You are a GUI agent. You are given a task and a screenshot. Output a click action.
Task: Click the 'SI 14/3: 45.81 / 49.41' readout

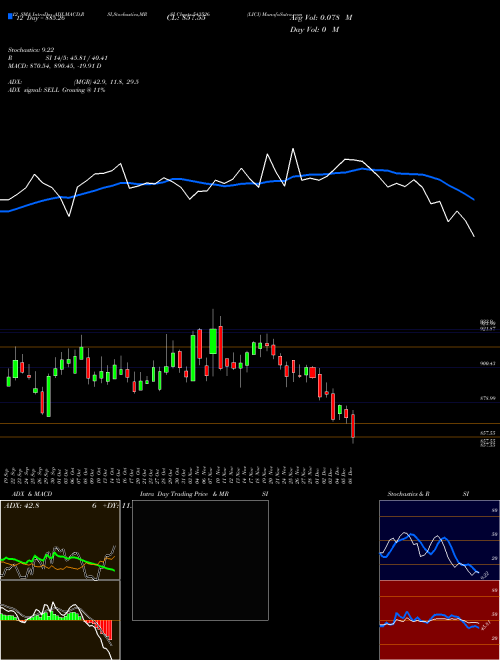pyautogui.click(x=77, y=58)
